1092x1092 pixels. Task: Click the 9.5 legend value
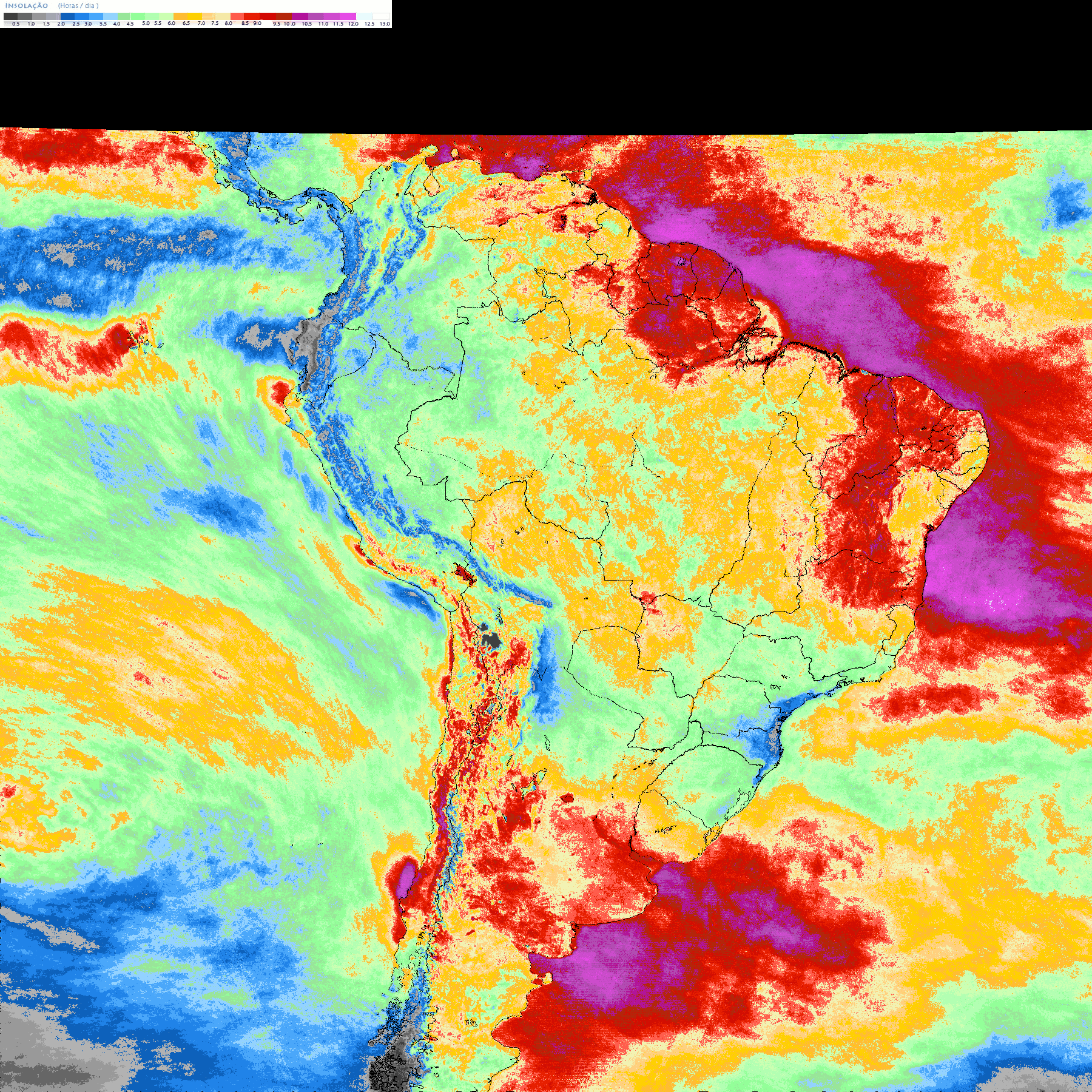(x=277, y=24)
